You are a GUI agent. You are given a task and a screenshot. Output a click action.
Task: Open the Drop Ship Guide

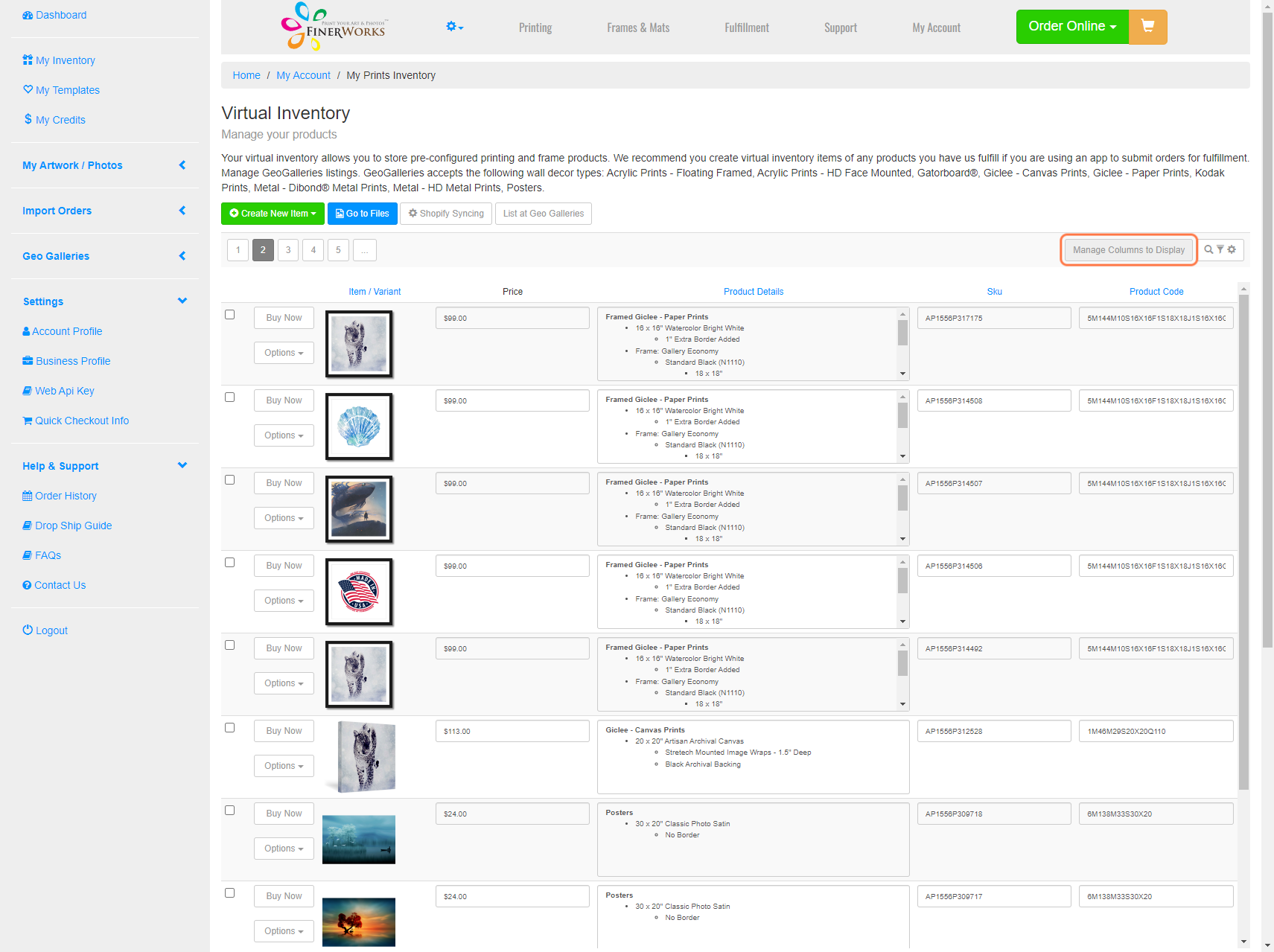pyautogui.click(x=67, y=525)
